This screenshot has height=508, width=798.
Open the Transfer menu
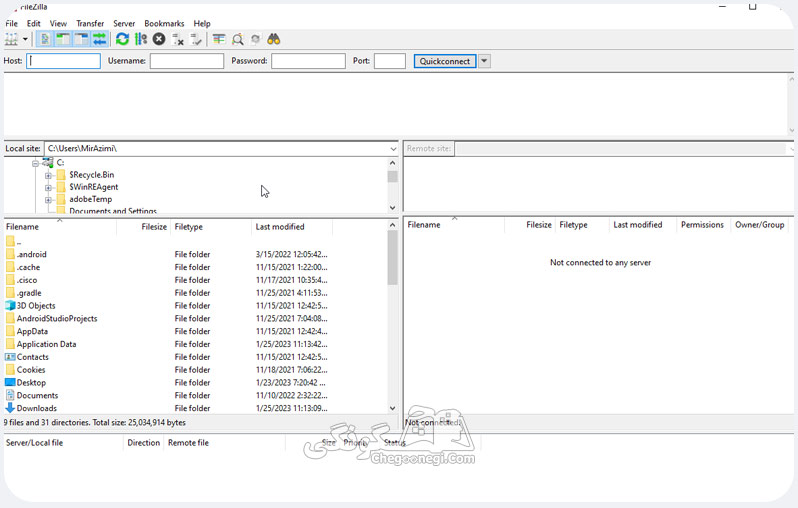90,23
